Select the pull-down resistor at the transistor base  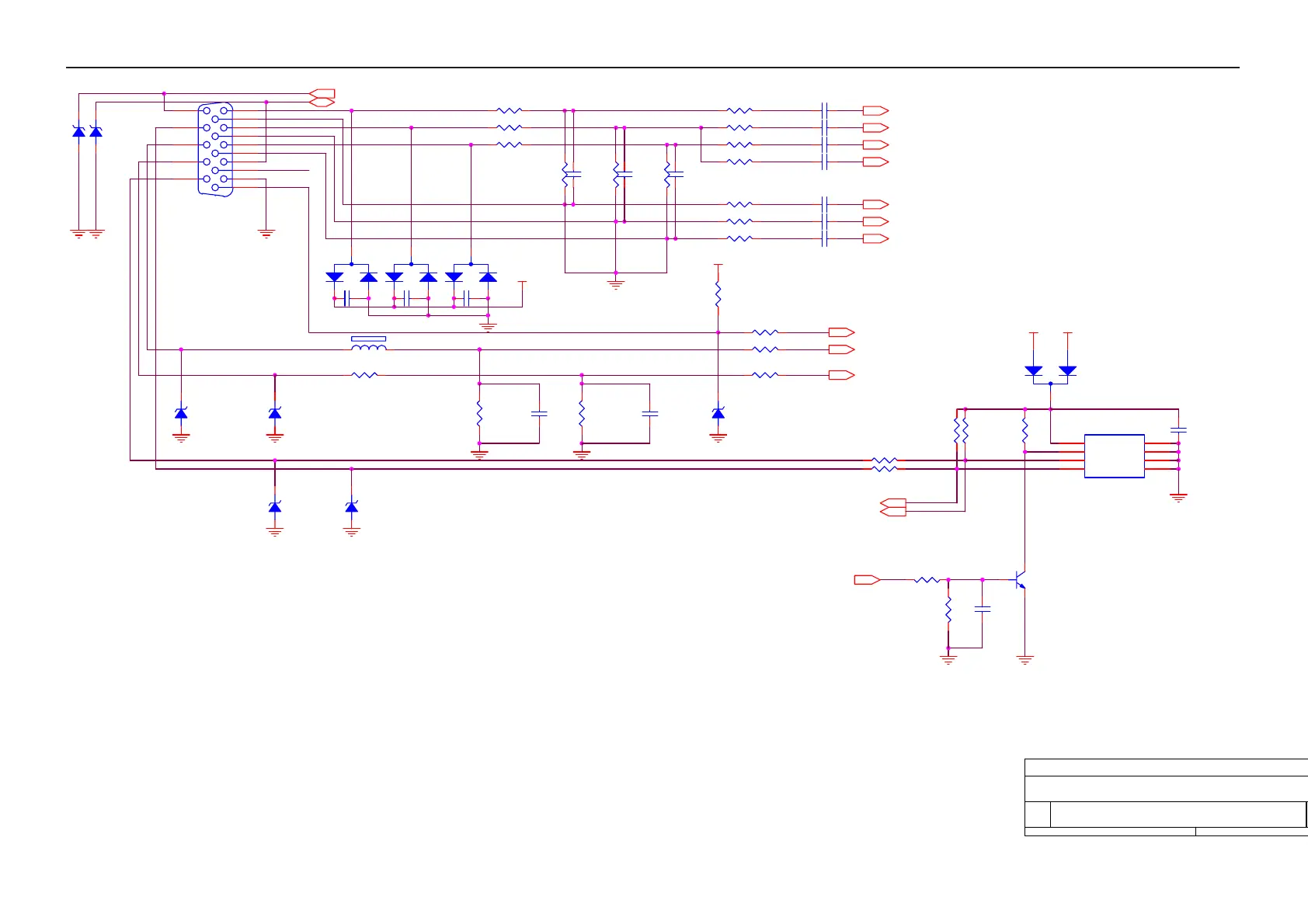click(x=948, y=610)
